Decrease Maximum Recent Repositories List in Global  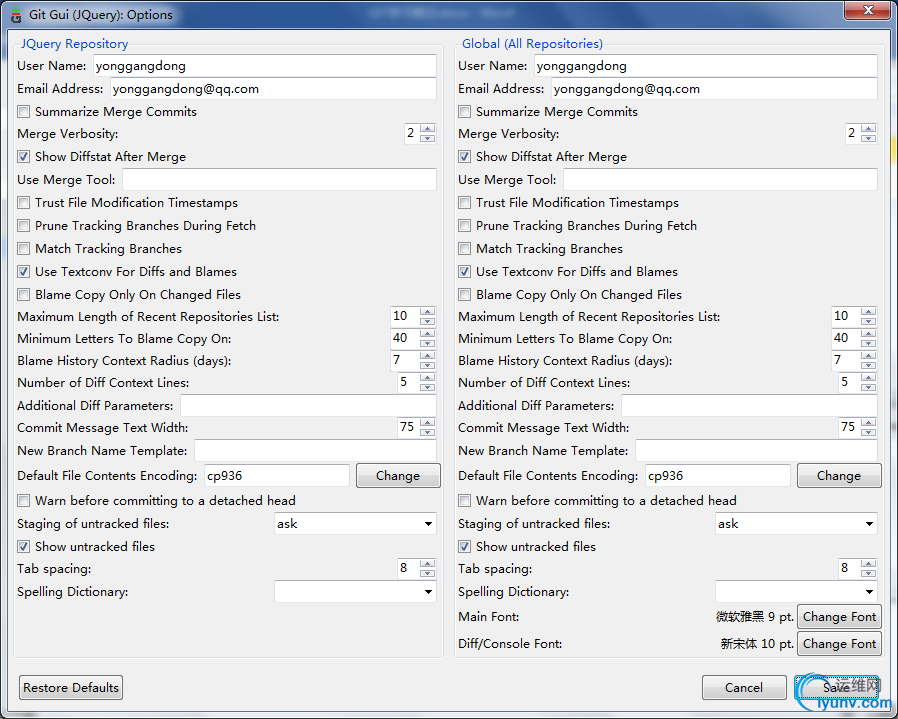[868, 321]
